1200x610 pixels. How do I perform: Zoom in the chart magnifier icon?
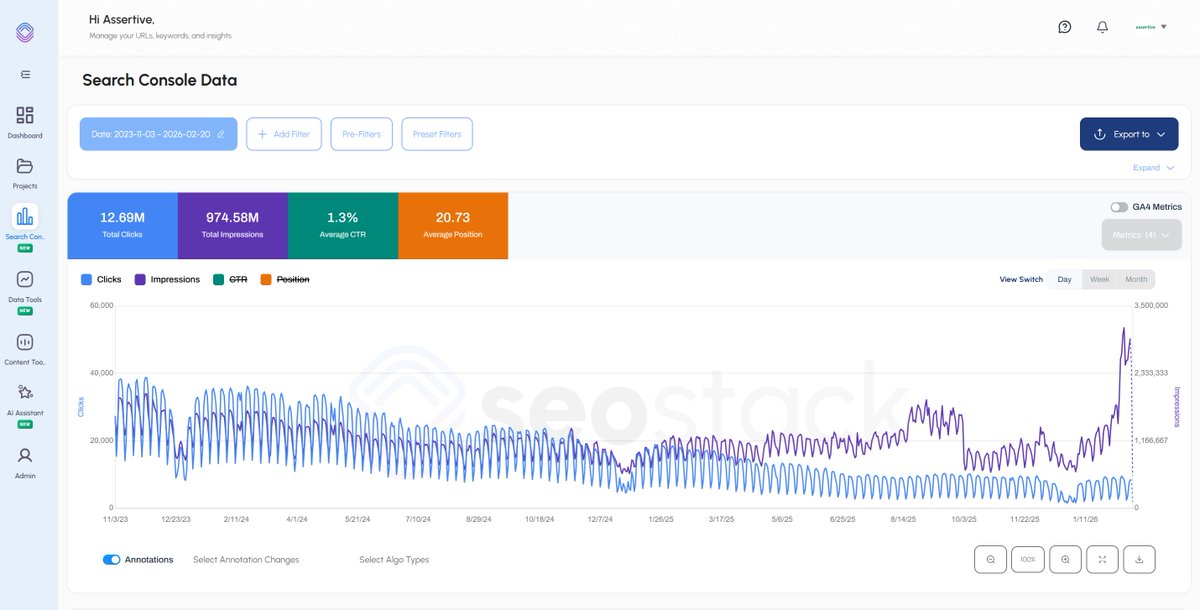click(1065, 559)
